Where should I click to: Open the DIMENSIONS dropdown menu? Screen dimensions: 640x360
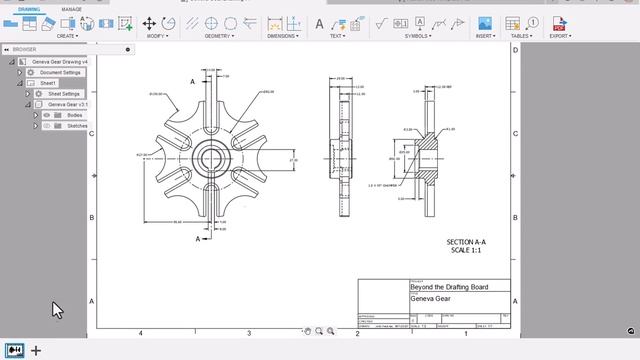point(283,36)
